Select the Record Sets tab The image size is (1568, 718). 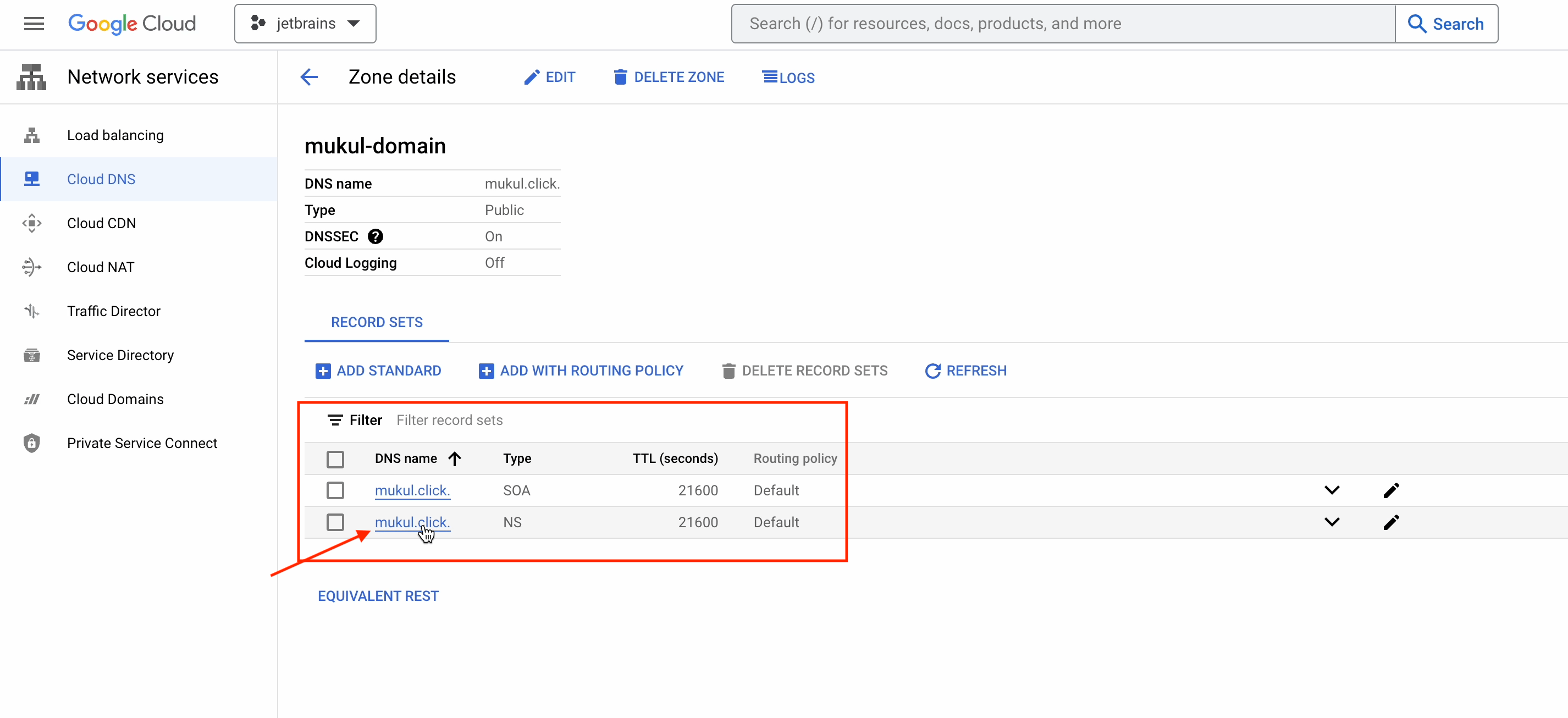point(376,323)
